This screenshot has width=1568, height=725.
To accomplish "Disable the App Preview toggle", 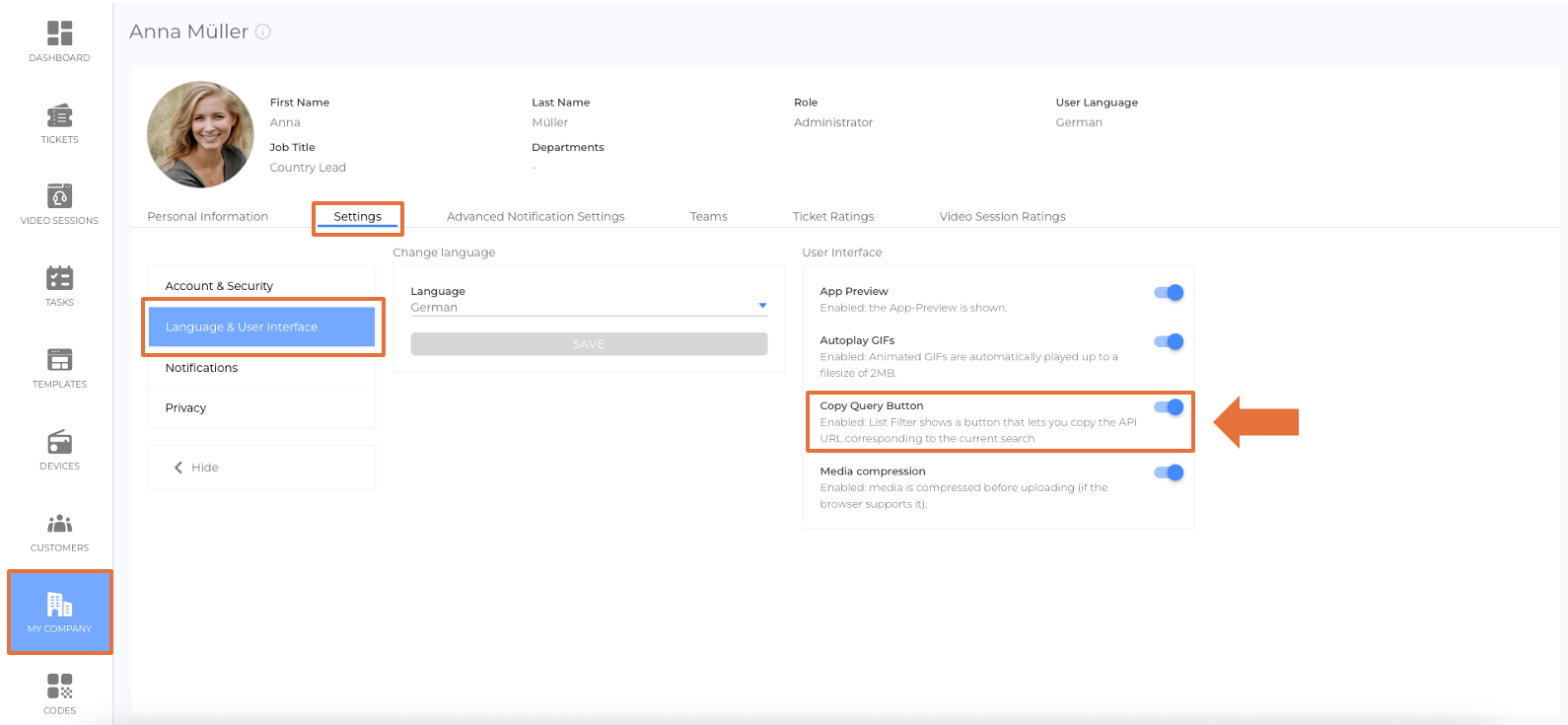I will [x=1169, y=293].
